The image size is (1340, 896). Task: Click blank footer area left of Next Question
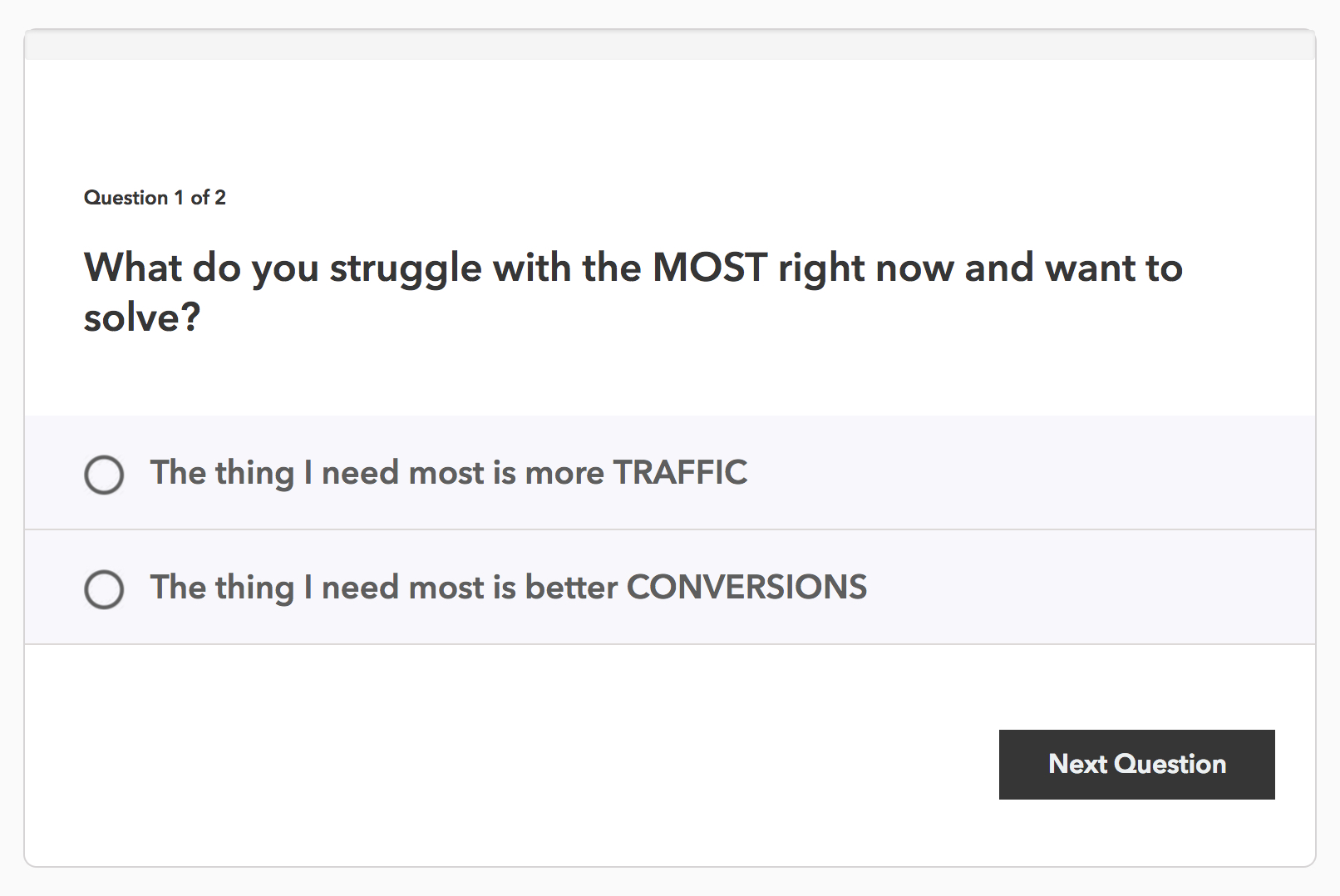[499, 765]
